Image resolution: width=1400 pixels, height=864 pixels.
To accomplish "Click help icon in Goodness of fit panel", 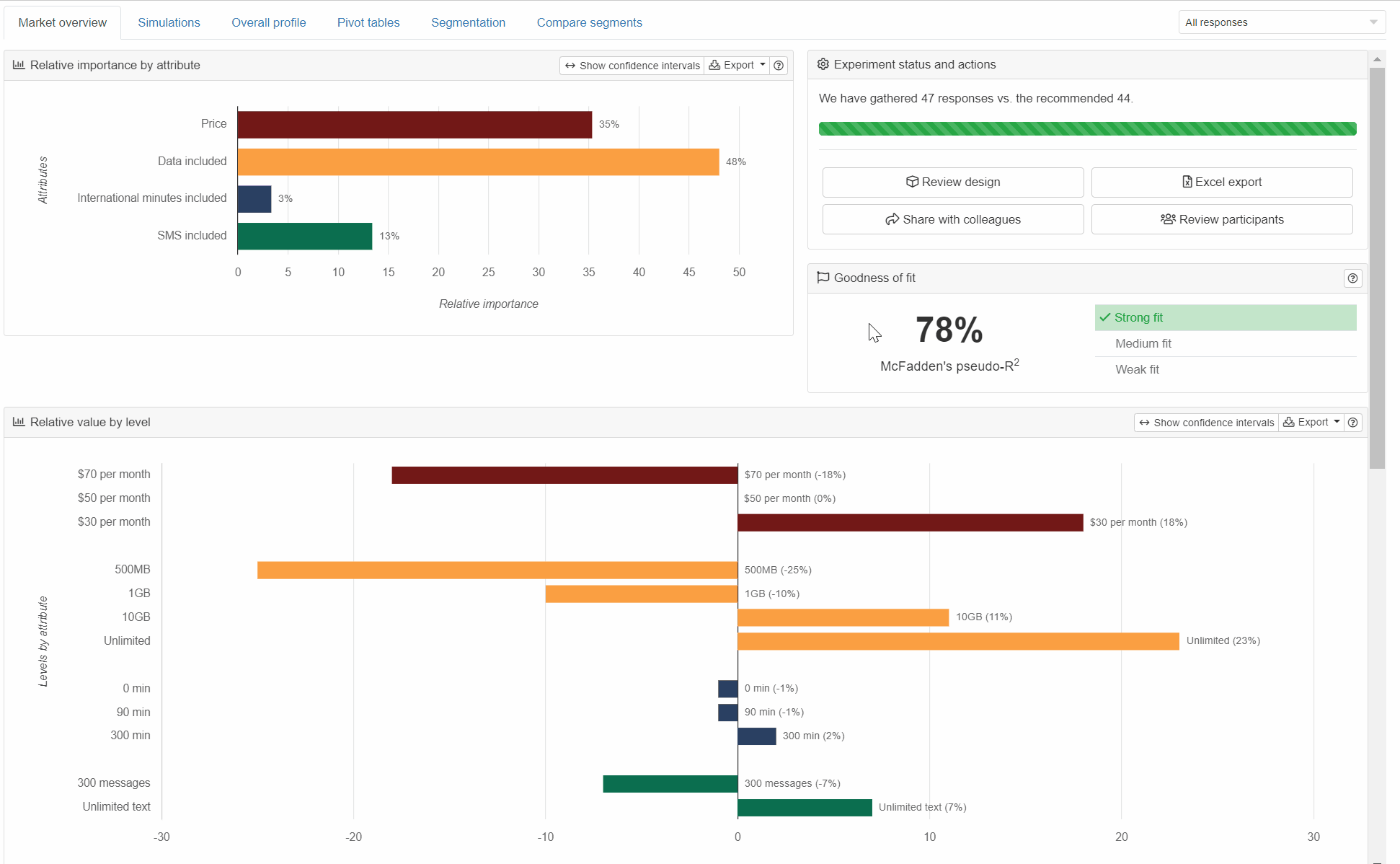I will (x=1352, y=278).
